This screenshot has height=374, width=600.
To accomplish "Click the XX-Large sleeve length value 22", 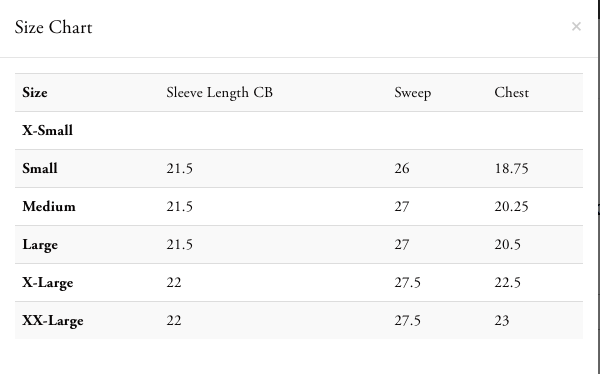I will (174, 320).
